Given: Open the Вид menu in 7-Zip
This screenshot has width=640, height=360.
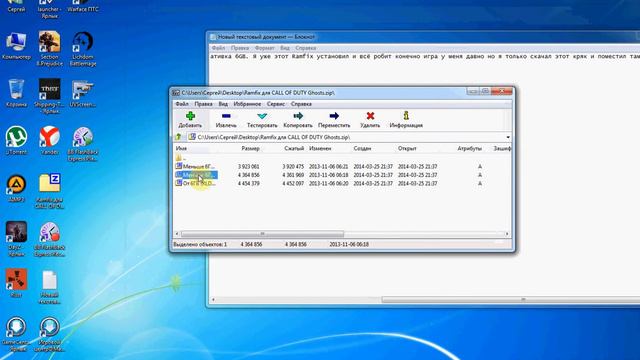Looking at the screenshot, I should click(223, 104).
